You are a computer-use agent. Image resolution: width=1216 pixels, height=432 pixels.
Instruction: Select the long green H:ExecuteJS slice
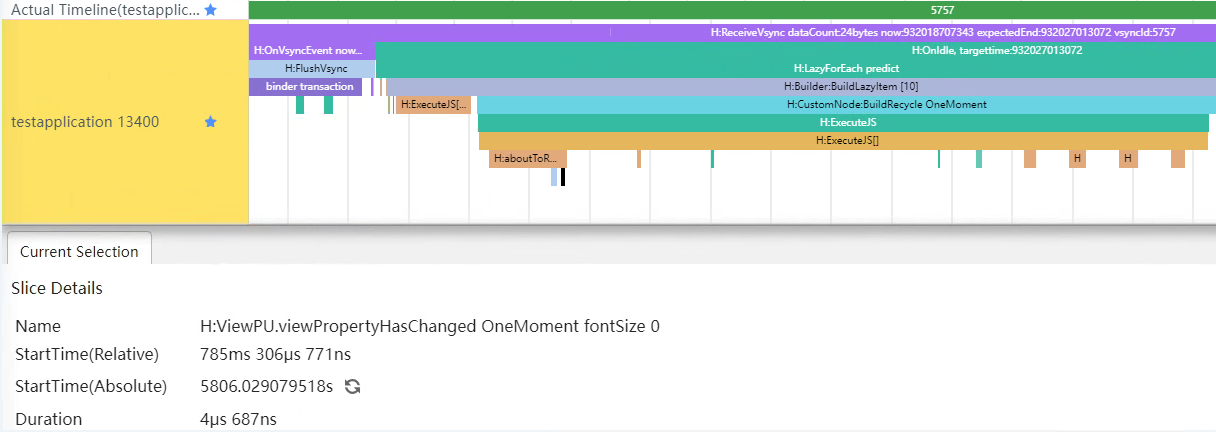click(842, 122)
